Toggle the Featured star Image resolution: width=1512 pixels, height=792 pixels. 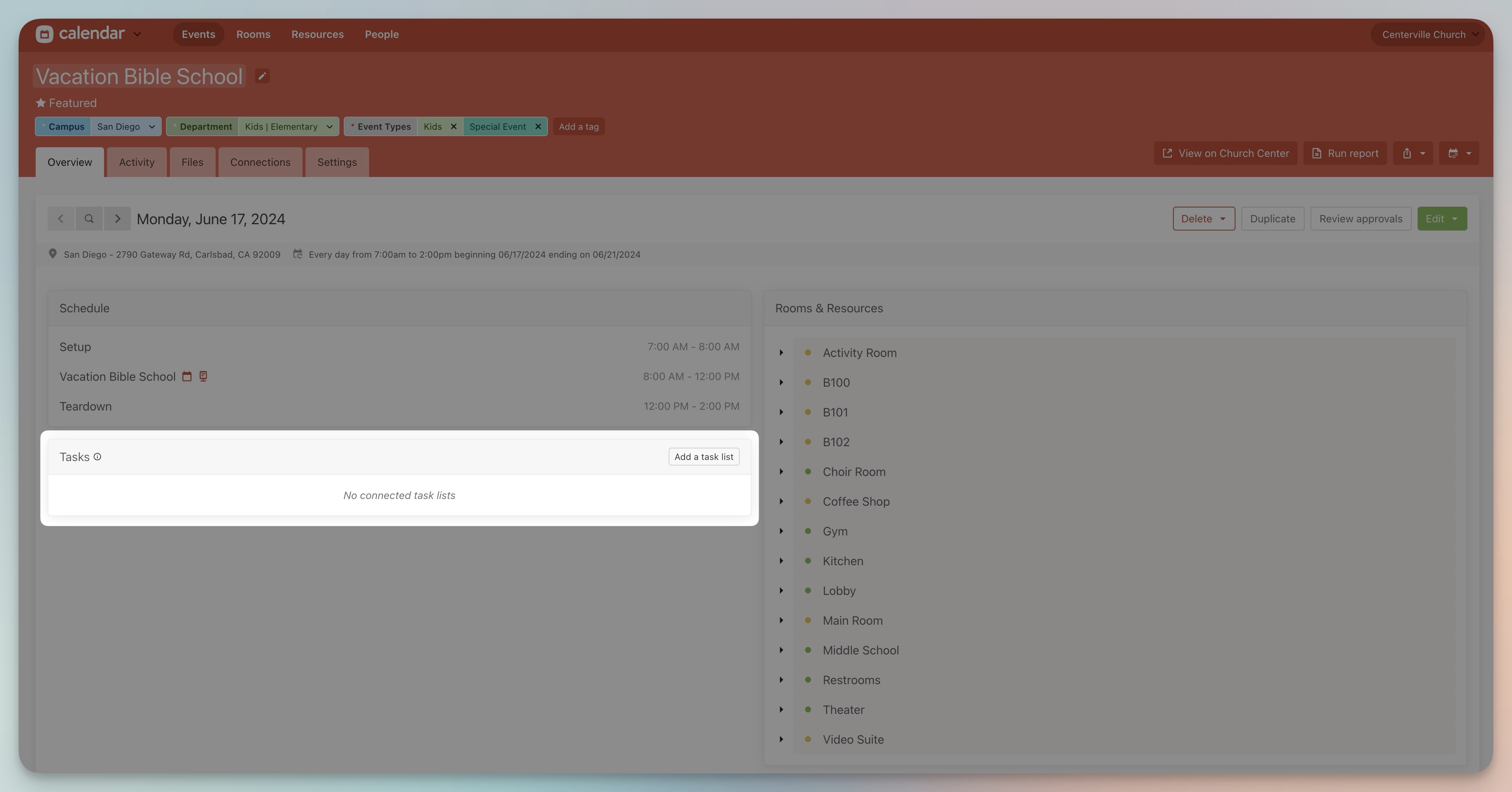[41, 103]
